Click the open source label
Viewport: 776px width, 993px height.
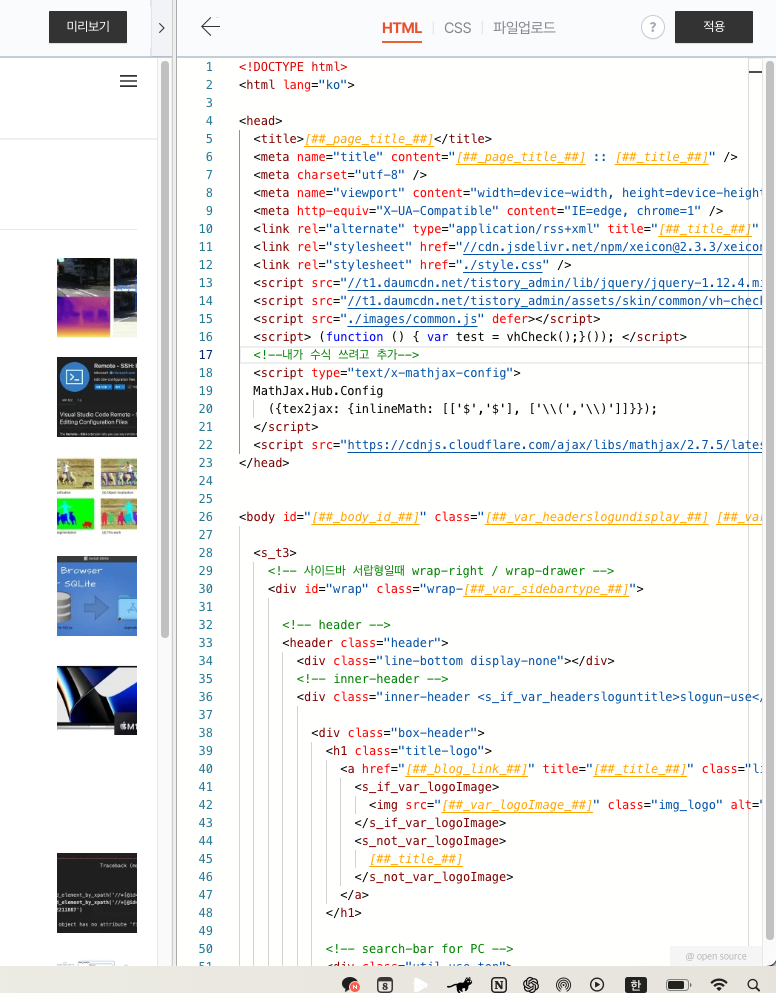pyautogui.click(x=716, y=956)
